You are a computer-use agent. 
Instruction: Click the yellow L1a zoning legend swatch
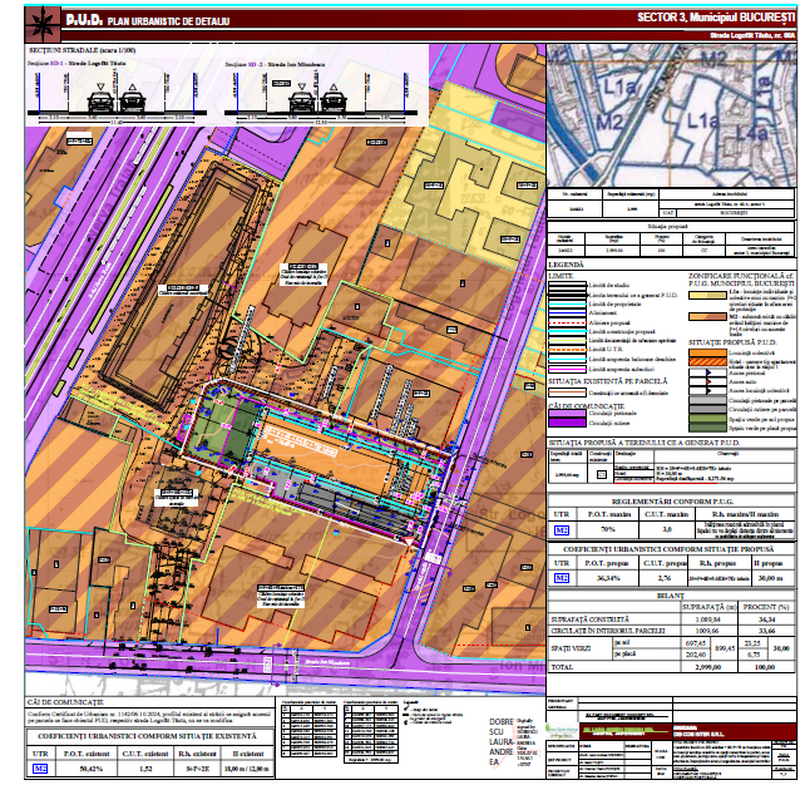coord(708,295)
